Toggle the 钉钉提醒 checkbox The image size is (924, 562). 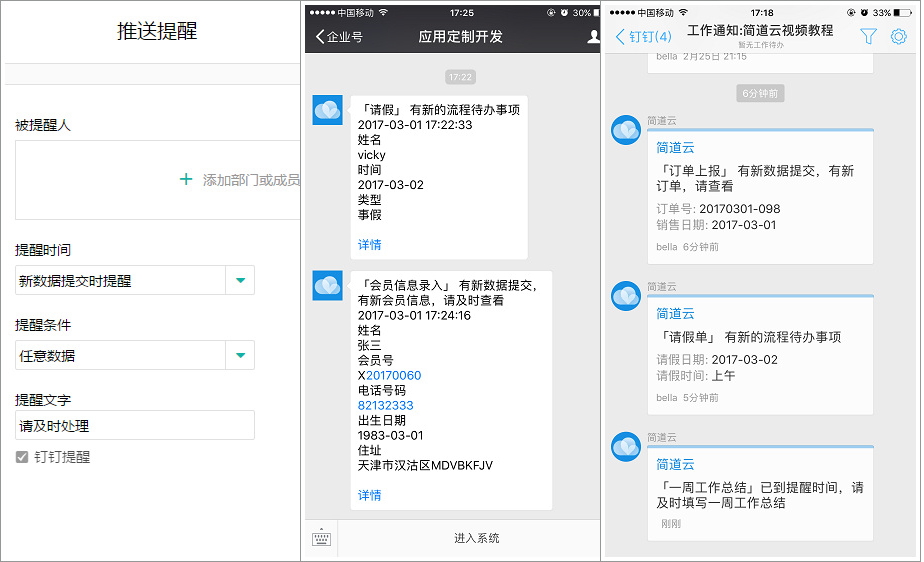[22, 457]
